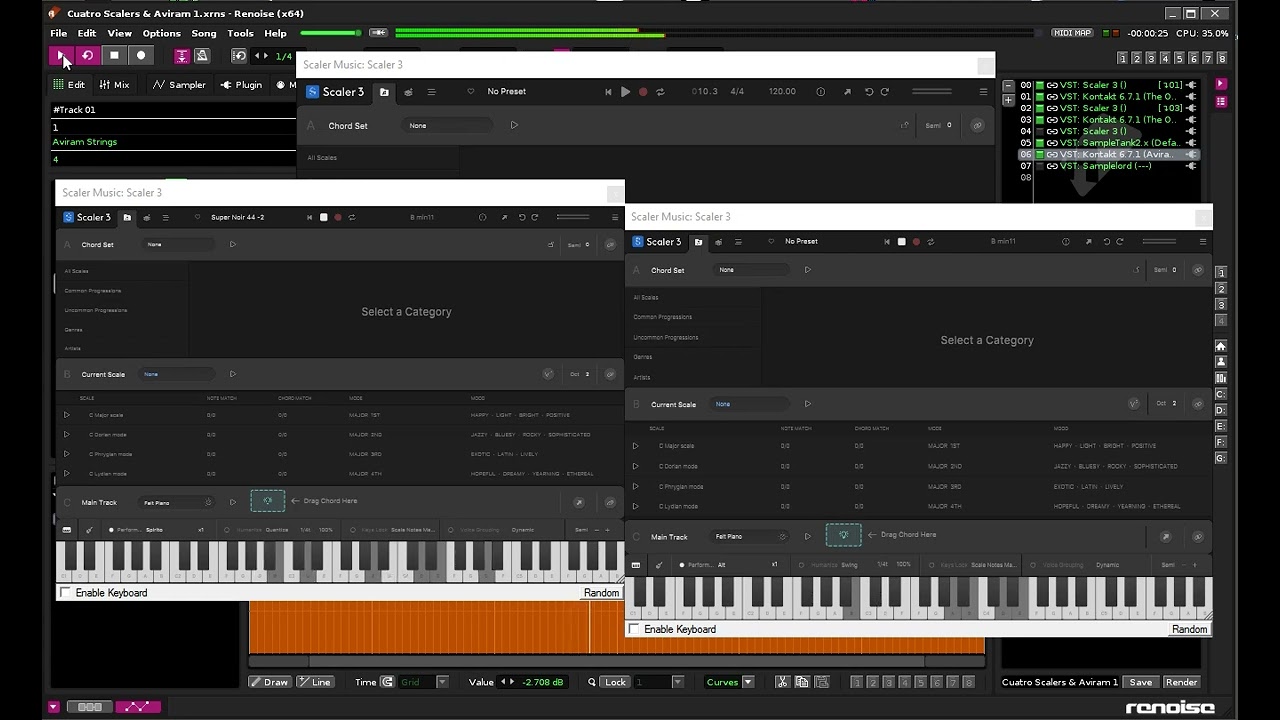The image size is (1280, 720).
Task: Click redo icon in top Scaler window header
Action: [884, 92]
